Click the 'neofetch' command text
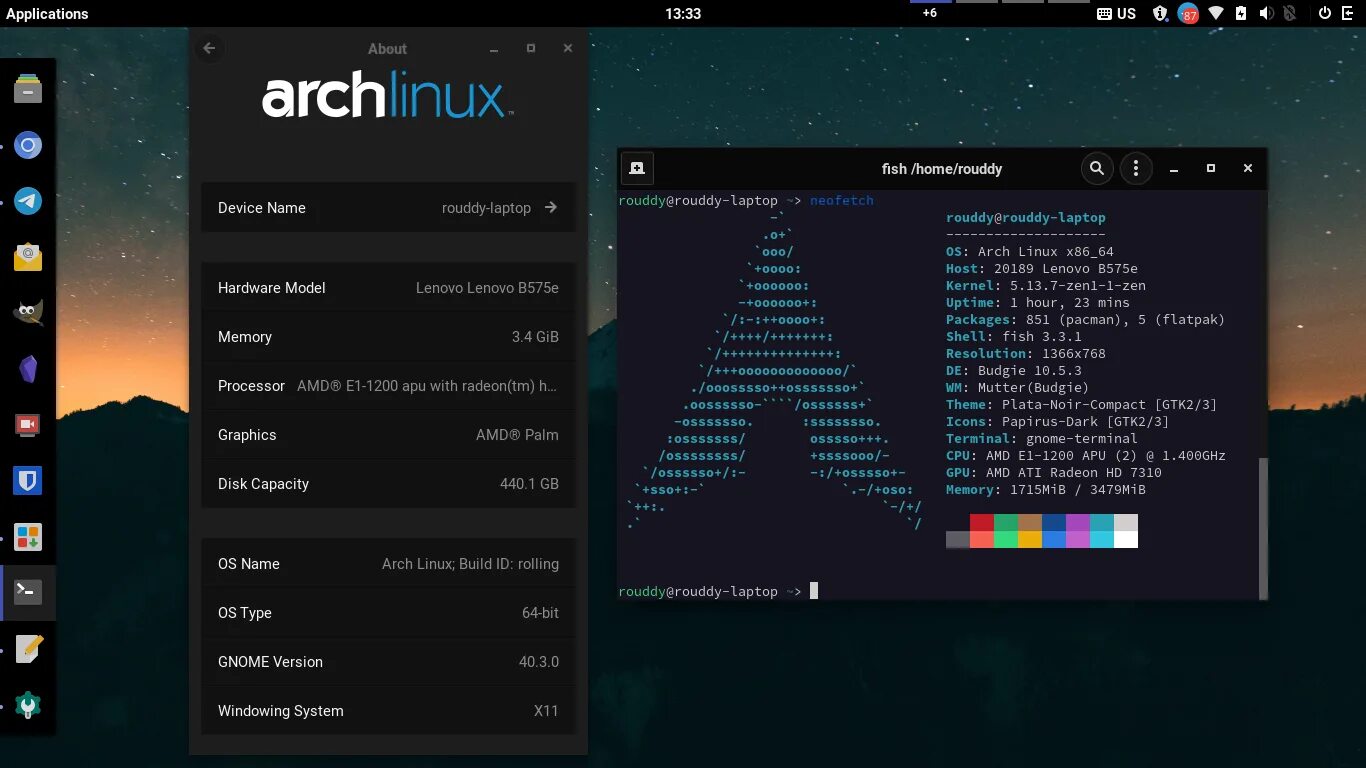 pos(842,200)
